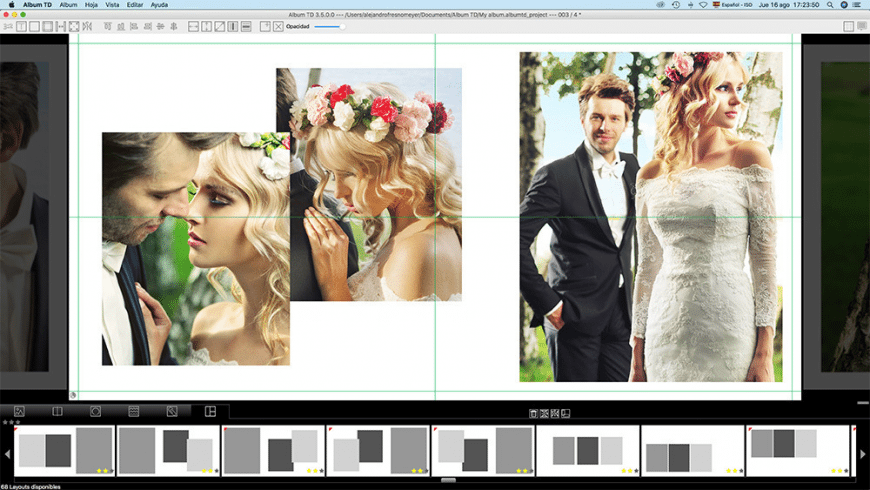This screenshot has height=490, width=870.
Task: Open the Ayuda menu
Action: point(158,5)
